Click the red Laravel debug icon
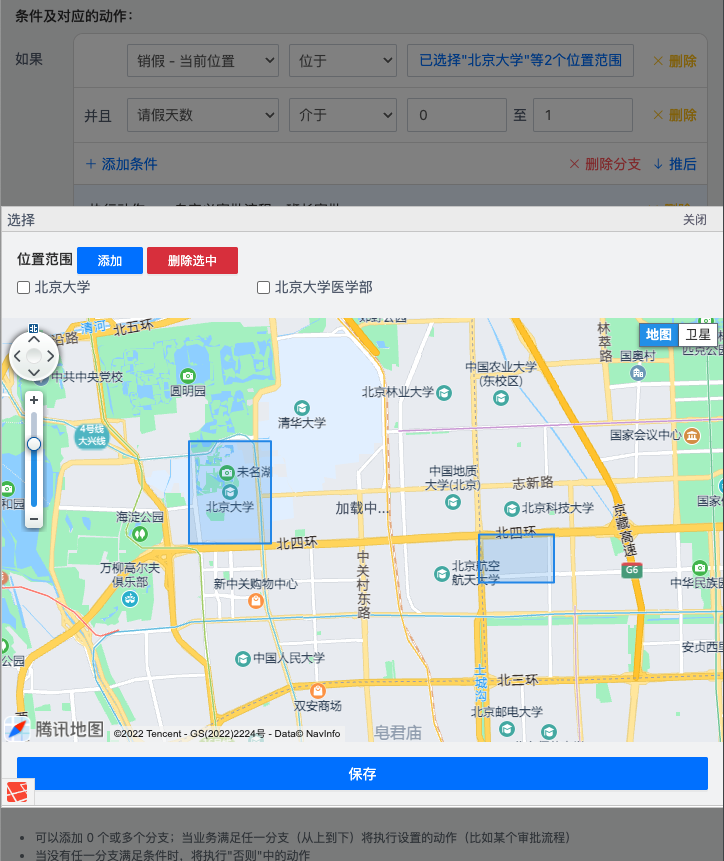724x861 pixels. click(x=17, y=793)
